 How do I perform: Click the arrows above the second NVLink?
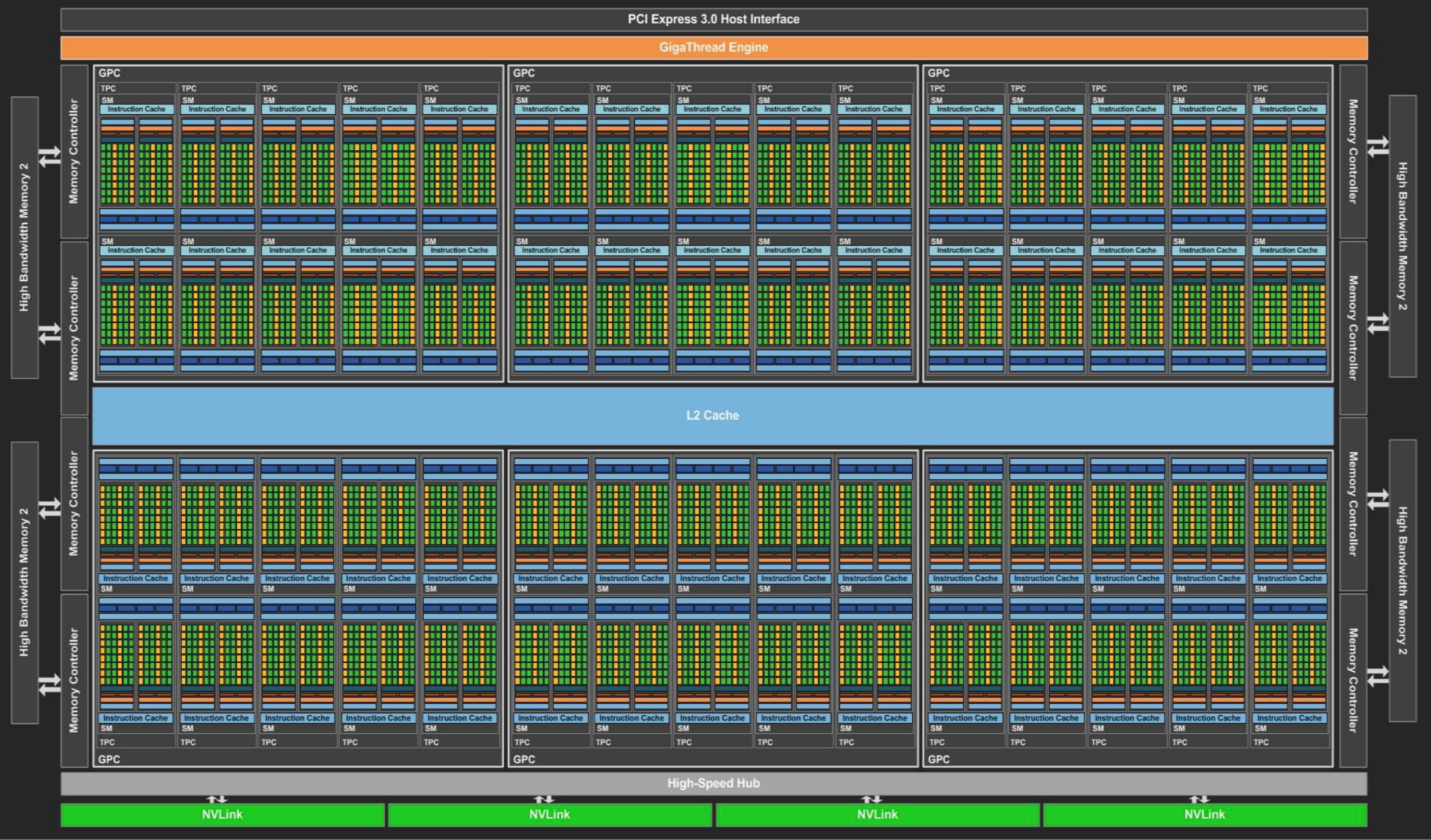pos(544,799)
